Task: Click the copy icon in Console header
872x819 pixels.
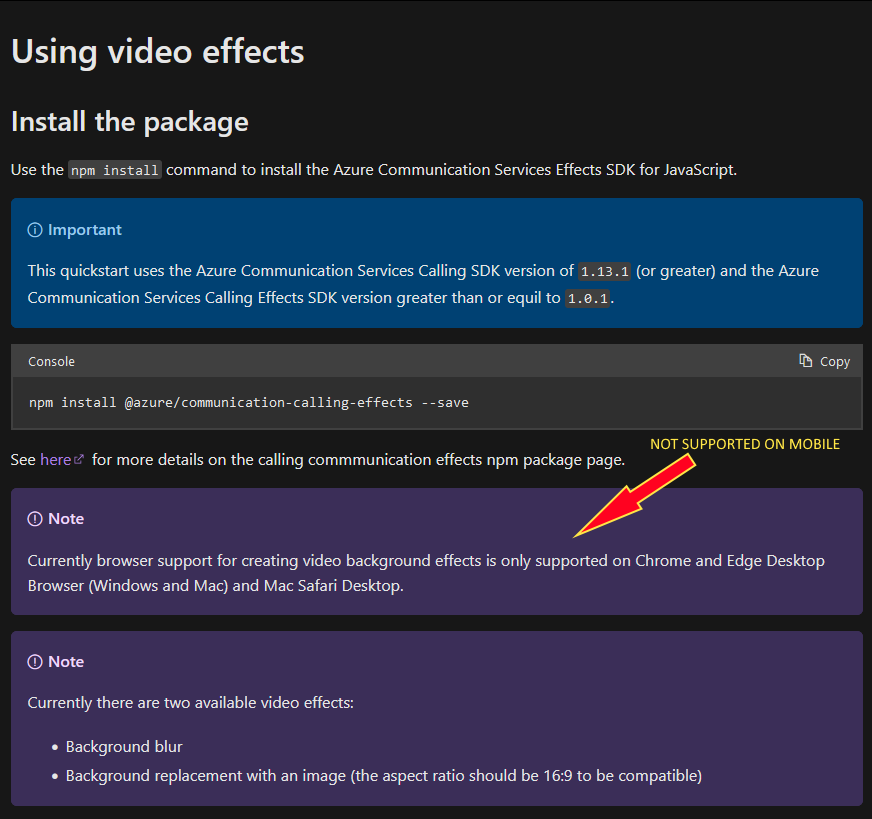Action: (805, 360)
